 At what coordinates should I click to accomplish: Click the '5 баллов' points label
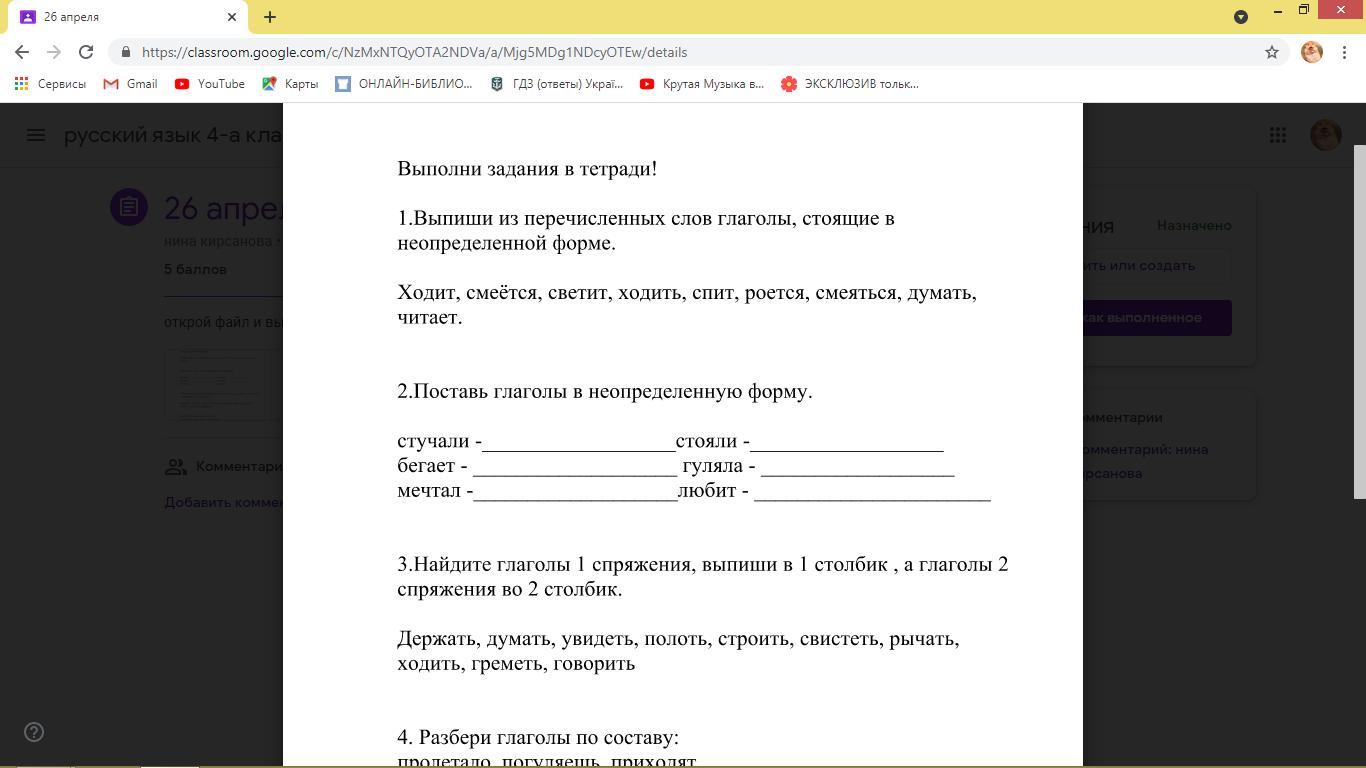pyautogui.click(x=195, y=270)
